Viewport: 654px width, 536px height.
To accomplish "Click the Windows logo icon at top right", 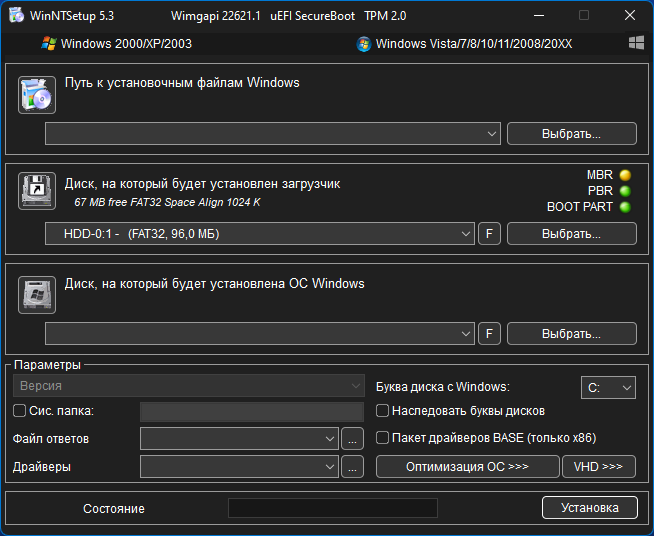I will coord(636,43).
